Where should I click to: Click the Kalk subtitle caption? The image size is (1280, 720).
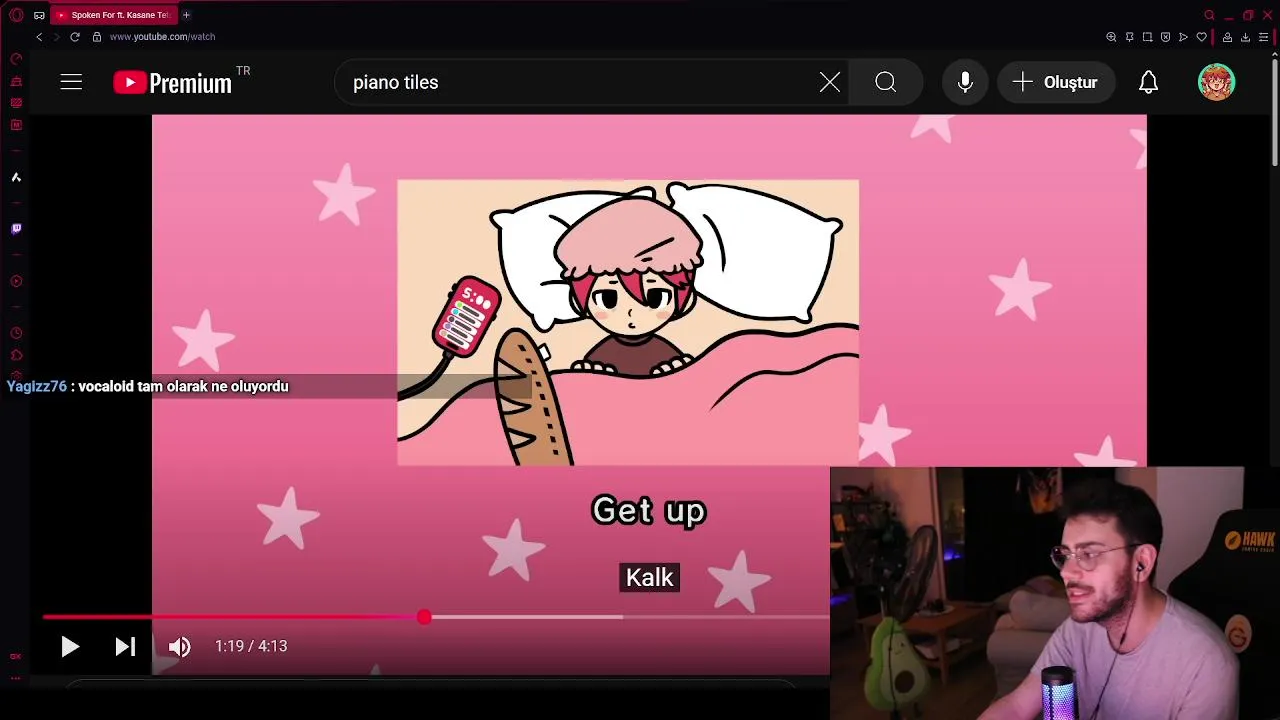point(650,577)
